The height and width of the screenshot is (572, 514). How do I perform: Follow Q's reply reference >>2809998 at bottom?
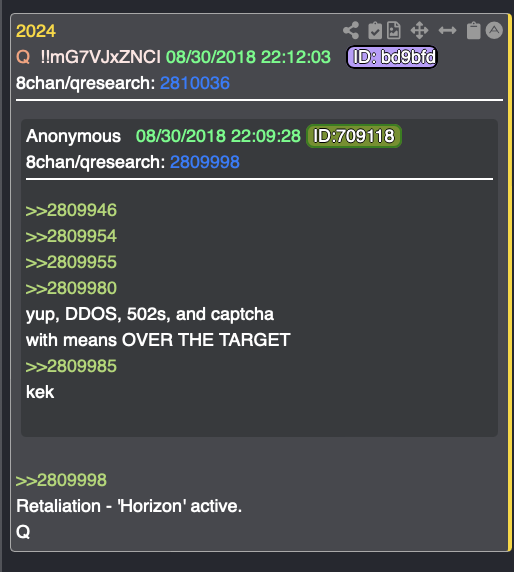coord(61,480)
